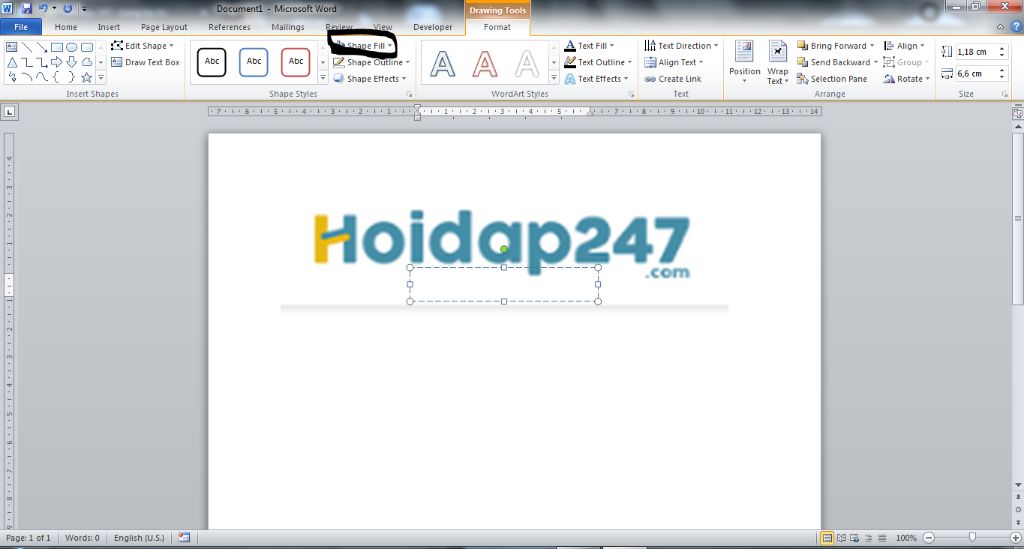
Task: Select the Right Arrow block shape
Action: click(x=57, y=62)
